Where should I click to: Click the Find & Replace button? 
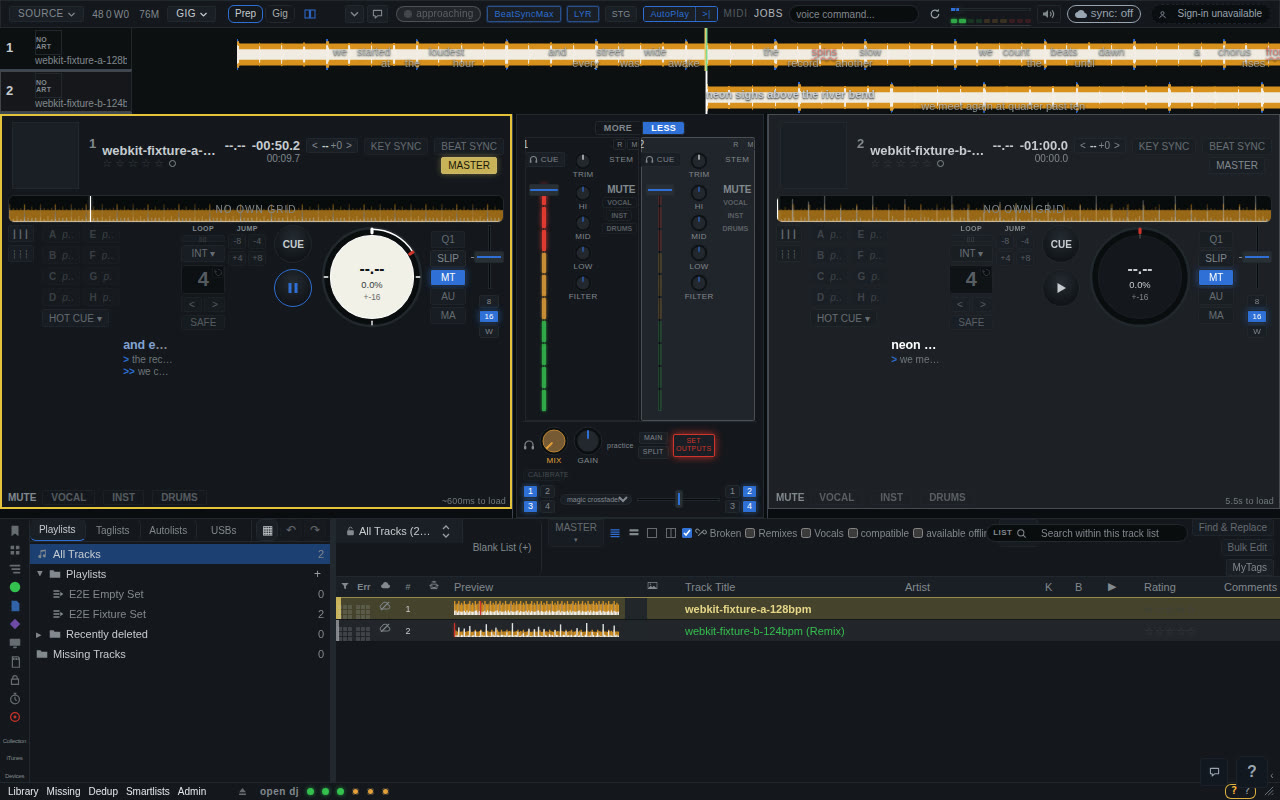[x=1233, y=527]
